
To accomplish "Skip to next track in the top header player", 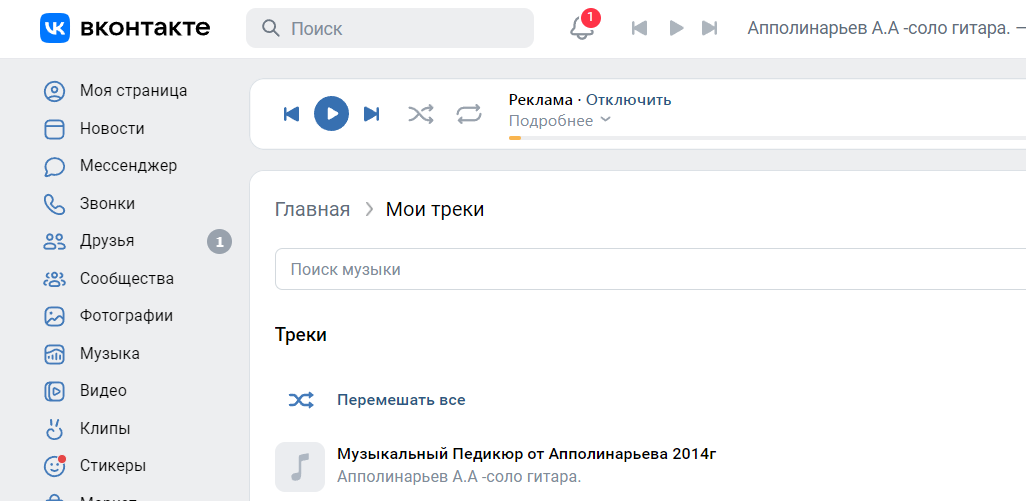I will (710, 28).
